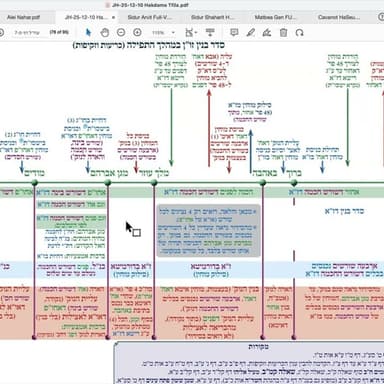Viewport: 384px width, 384px height.
Task: Open the fit page options dropdown
Action: pyautogui.click(x=191, y=32)
